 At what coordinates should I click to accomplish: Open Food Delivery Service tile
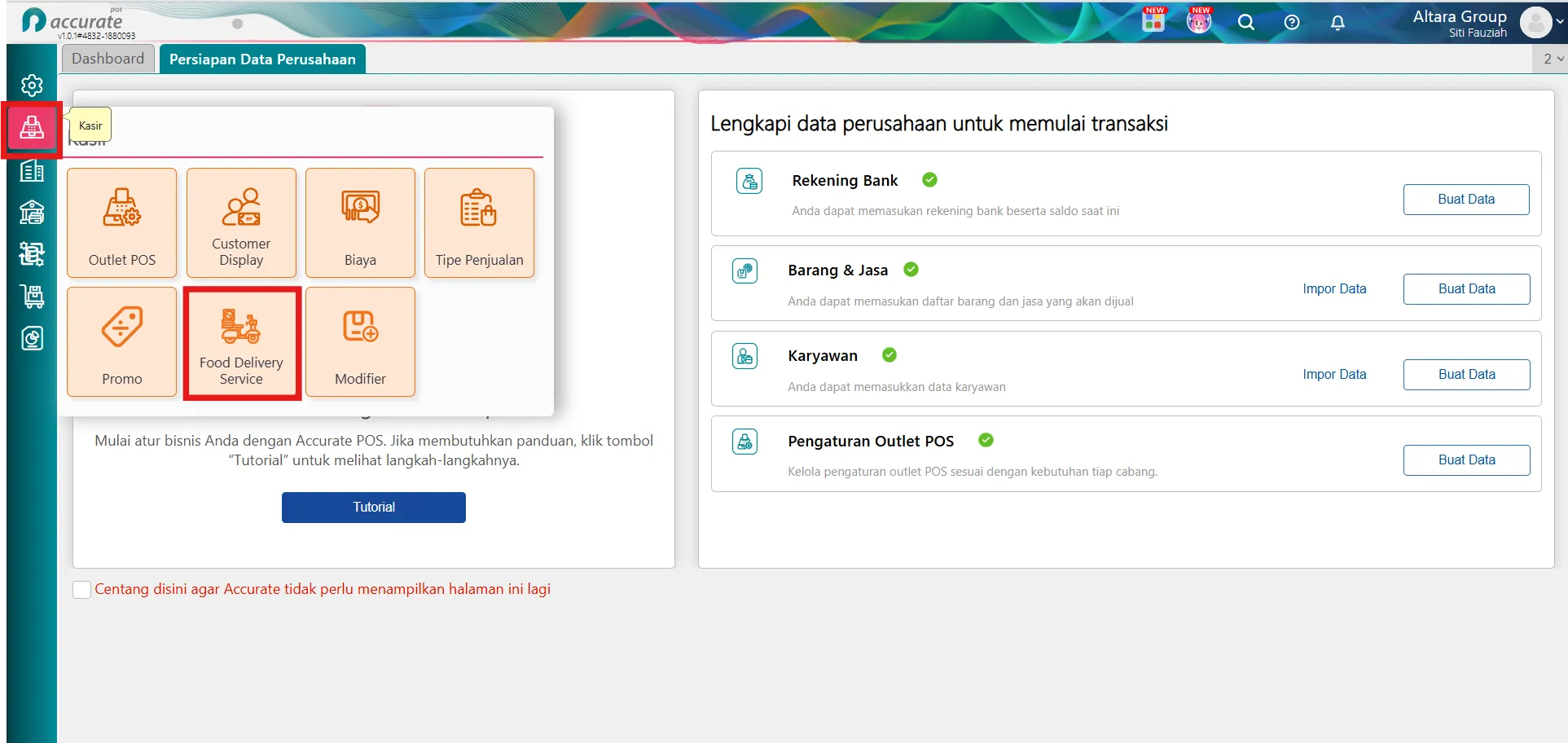click(241, 341)
